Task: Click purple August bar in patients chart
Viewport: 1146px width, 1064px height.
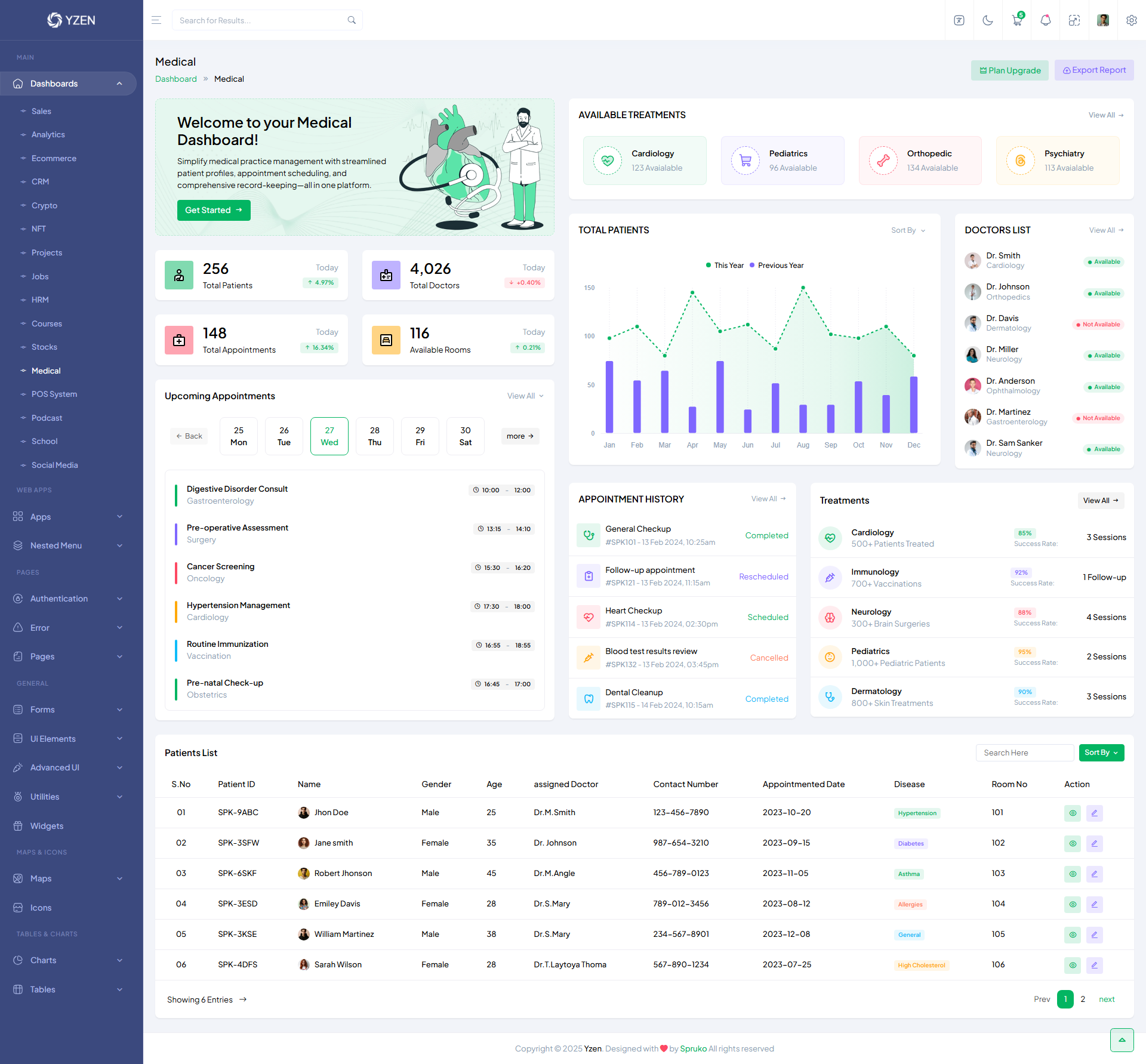Action: tap(803, 418)
